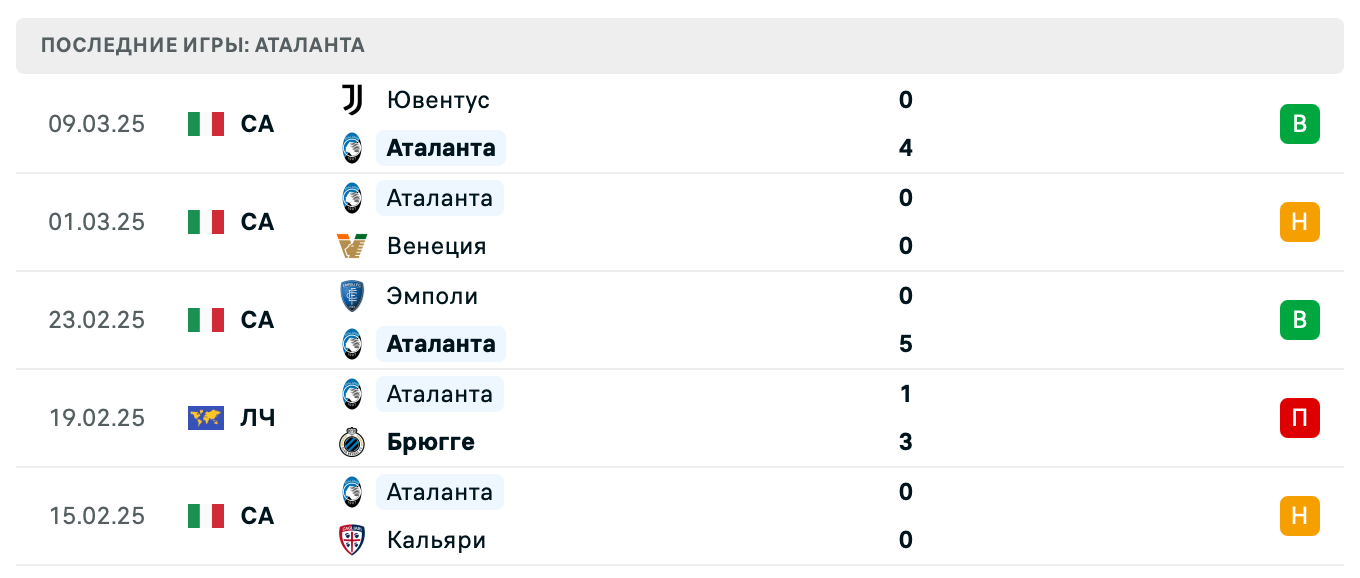Click Italy flag beside 09.03.25 match
1360x578 pixels.
coord(206,124)
